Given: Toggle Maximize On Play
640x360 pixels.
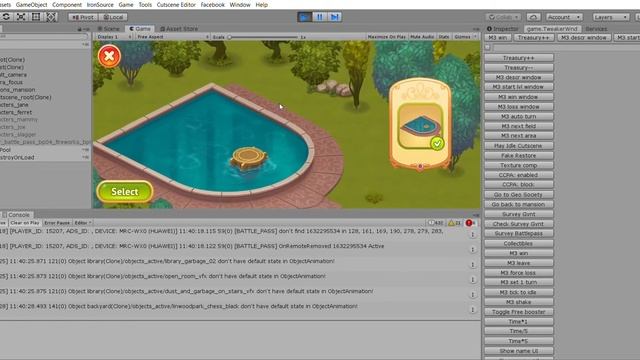Looking at the screenshot, I should pyautogui.click(x=387, y=37).
